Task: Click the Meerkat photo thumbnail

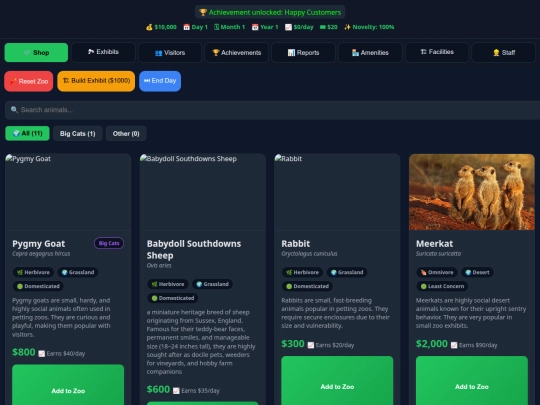Action: click(x=472, y=192)
